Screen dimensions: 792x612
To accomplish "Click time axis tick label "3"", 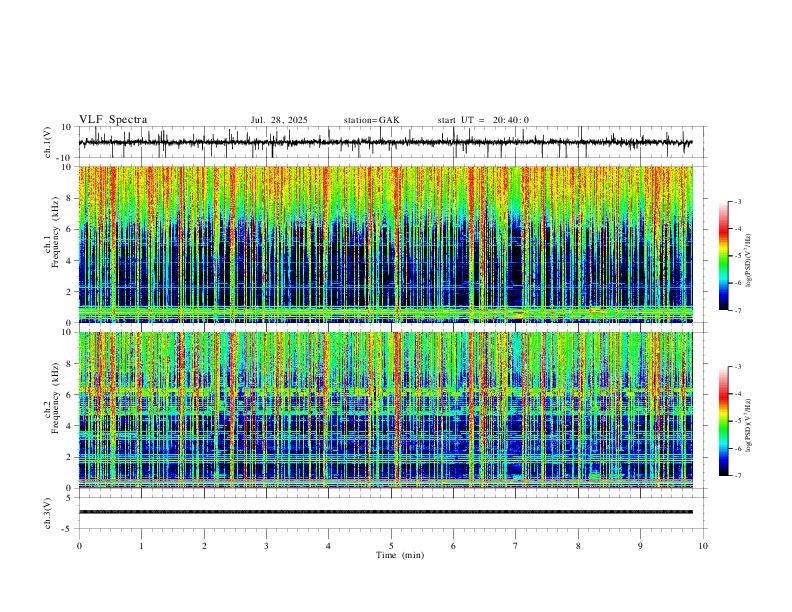I will pyautogui.click(x=266, y=546).
